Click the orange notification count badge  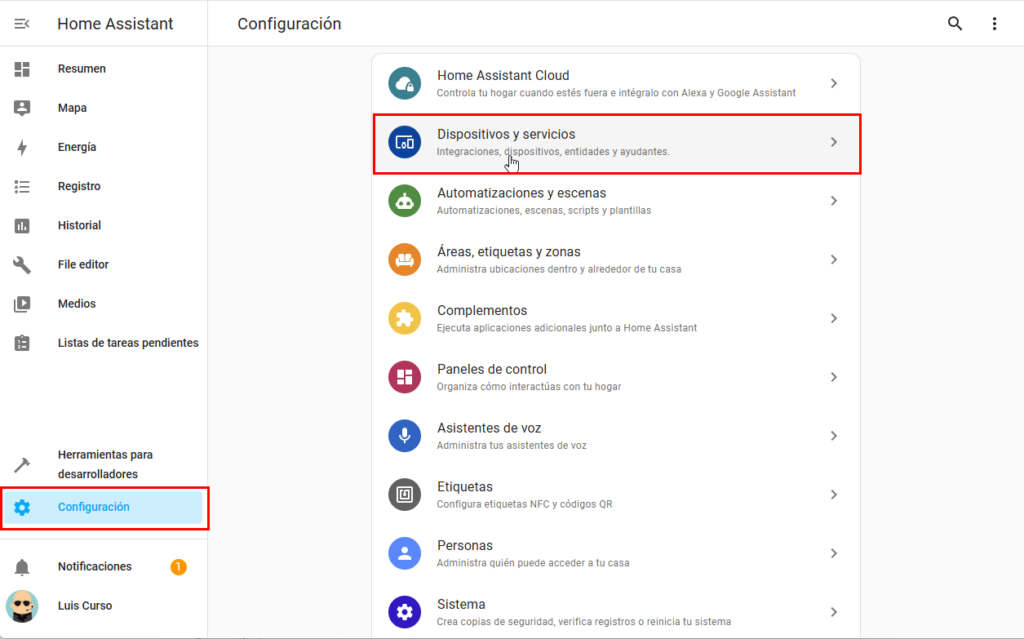coord(179,567)
